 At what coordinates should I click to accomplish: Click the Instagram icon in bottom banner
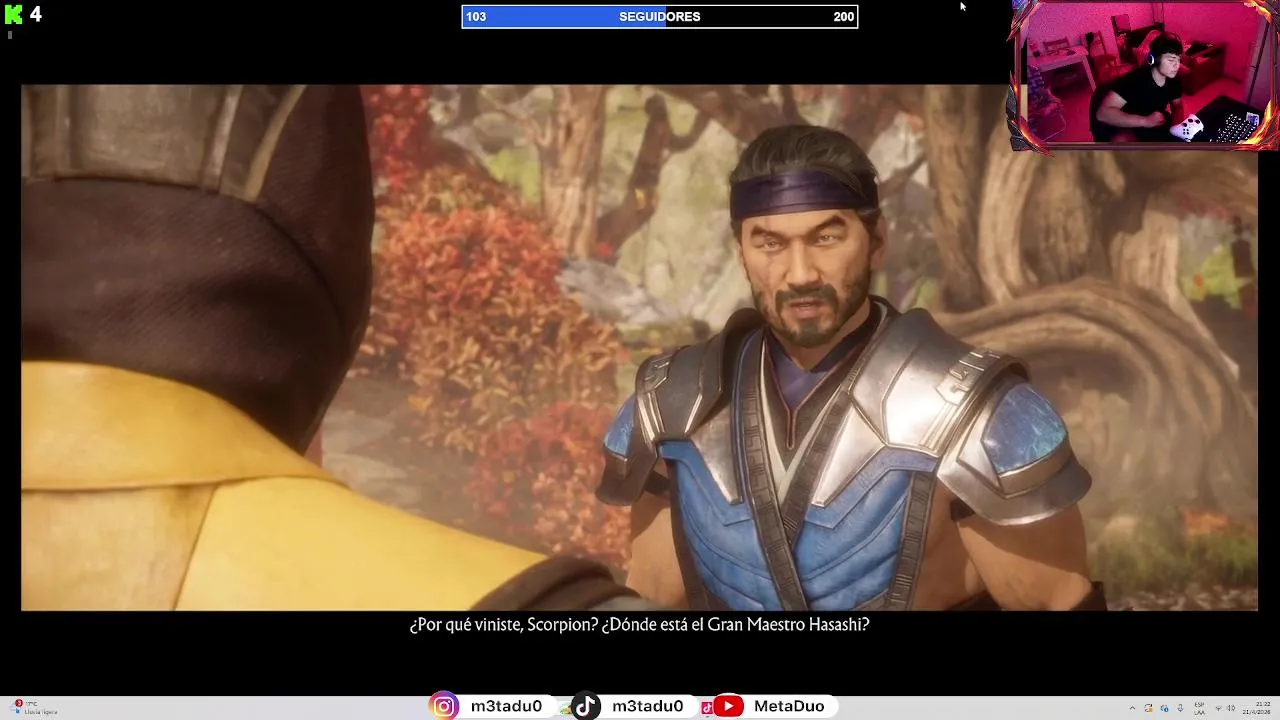click(444, 706)
